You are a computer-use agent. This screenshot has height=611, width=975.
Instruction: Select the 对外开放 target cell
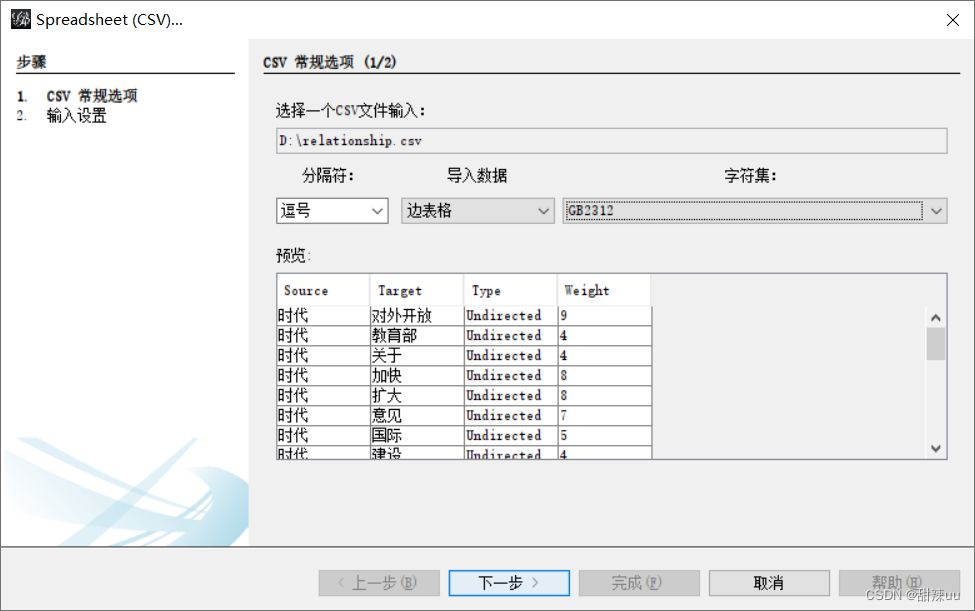[417, 316]
